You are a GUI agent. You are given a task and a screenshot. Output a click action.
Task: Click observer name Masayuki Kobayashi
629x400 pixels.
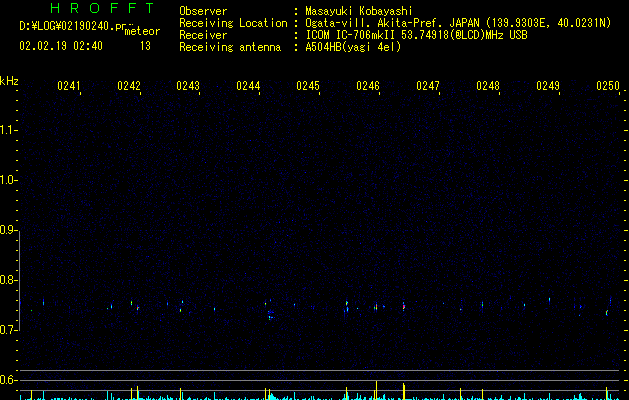tap(359, 11)
